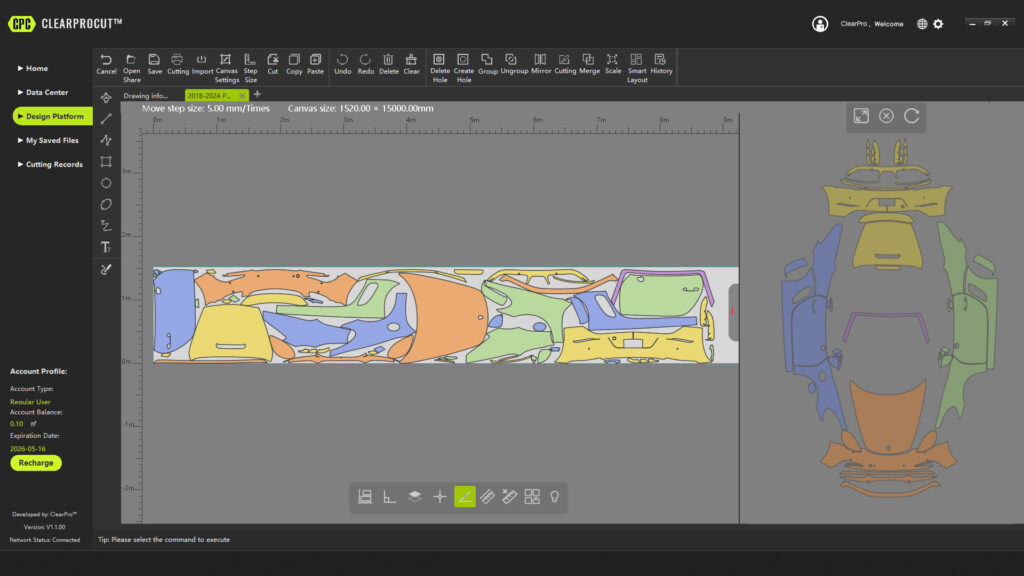Toggle the ruler measure icon

coord(487,496)
